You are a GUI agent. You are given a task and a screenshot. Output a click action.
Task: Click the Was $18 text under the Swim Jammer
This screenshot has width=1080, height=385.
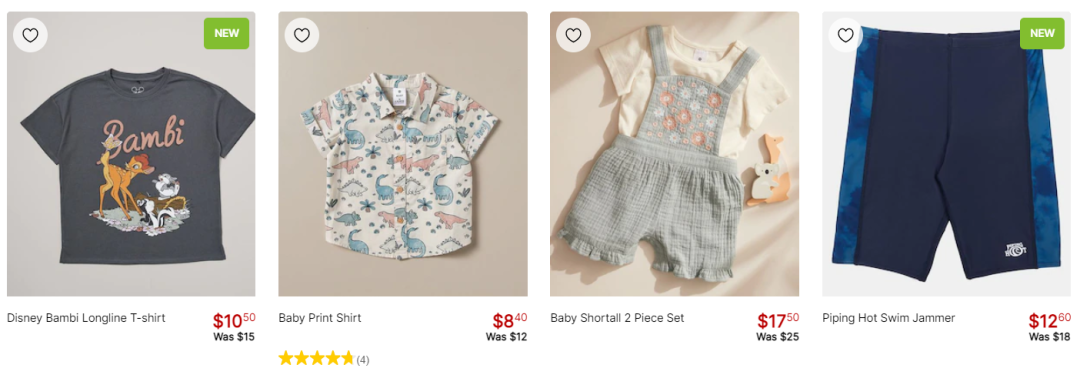(x=1050, y=337)
